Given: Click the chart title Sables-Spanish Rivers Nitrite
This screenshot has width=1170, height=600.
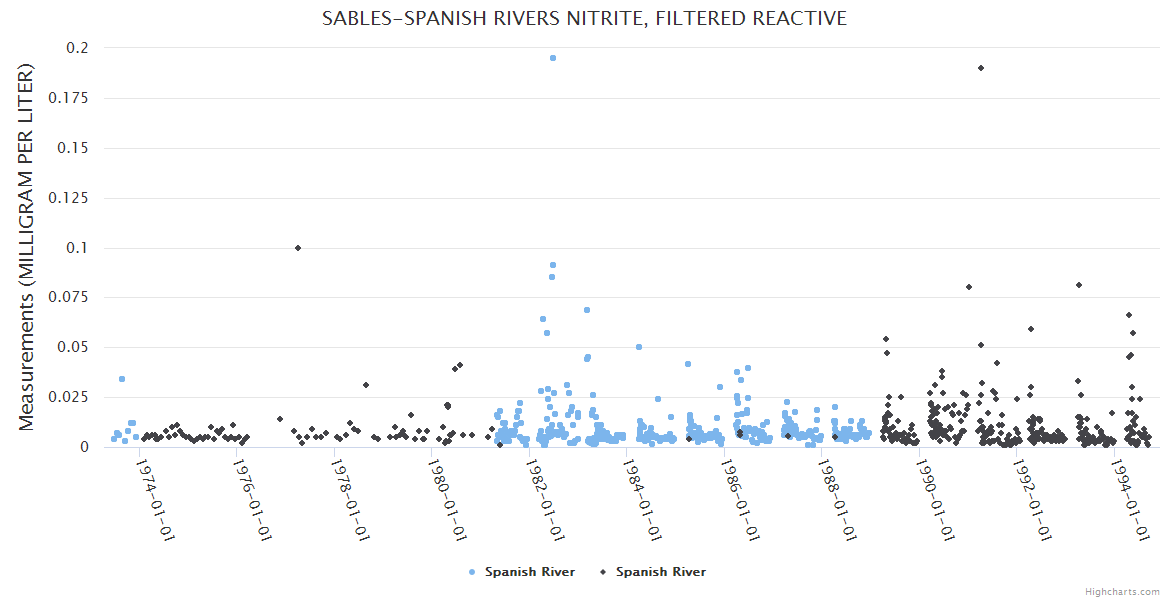Looking at the screenshot, I should coord(584,18).
